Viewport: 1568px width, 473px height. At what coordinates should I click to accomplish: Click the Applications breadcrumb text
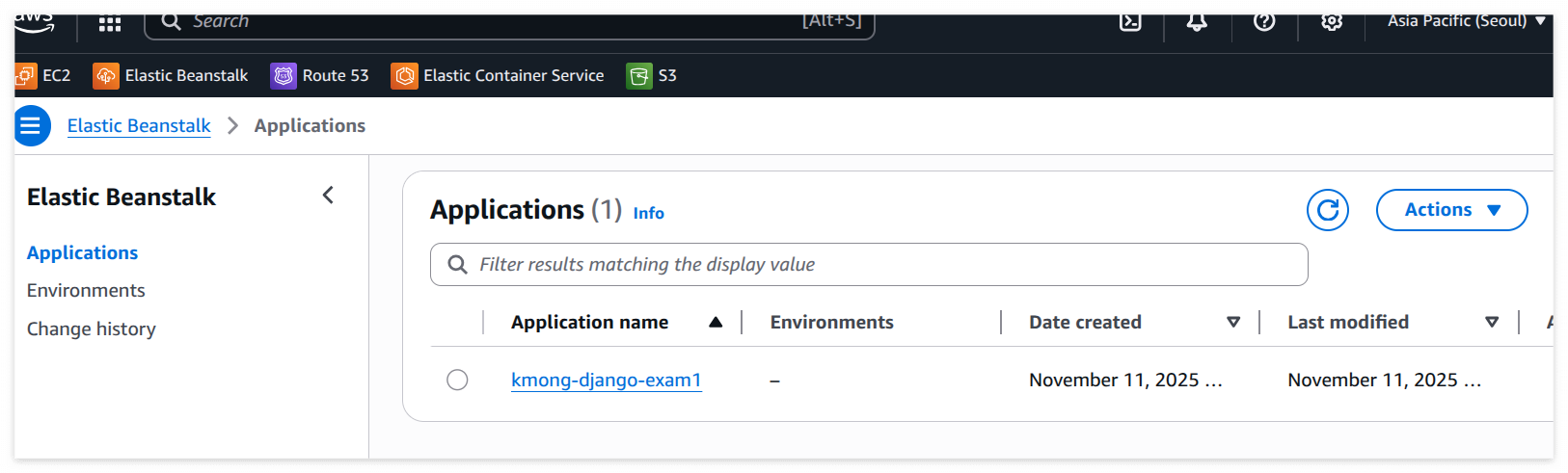click(310, 125)
